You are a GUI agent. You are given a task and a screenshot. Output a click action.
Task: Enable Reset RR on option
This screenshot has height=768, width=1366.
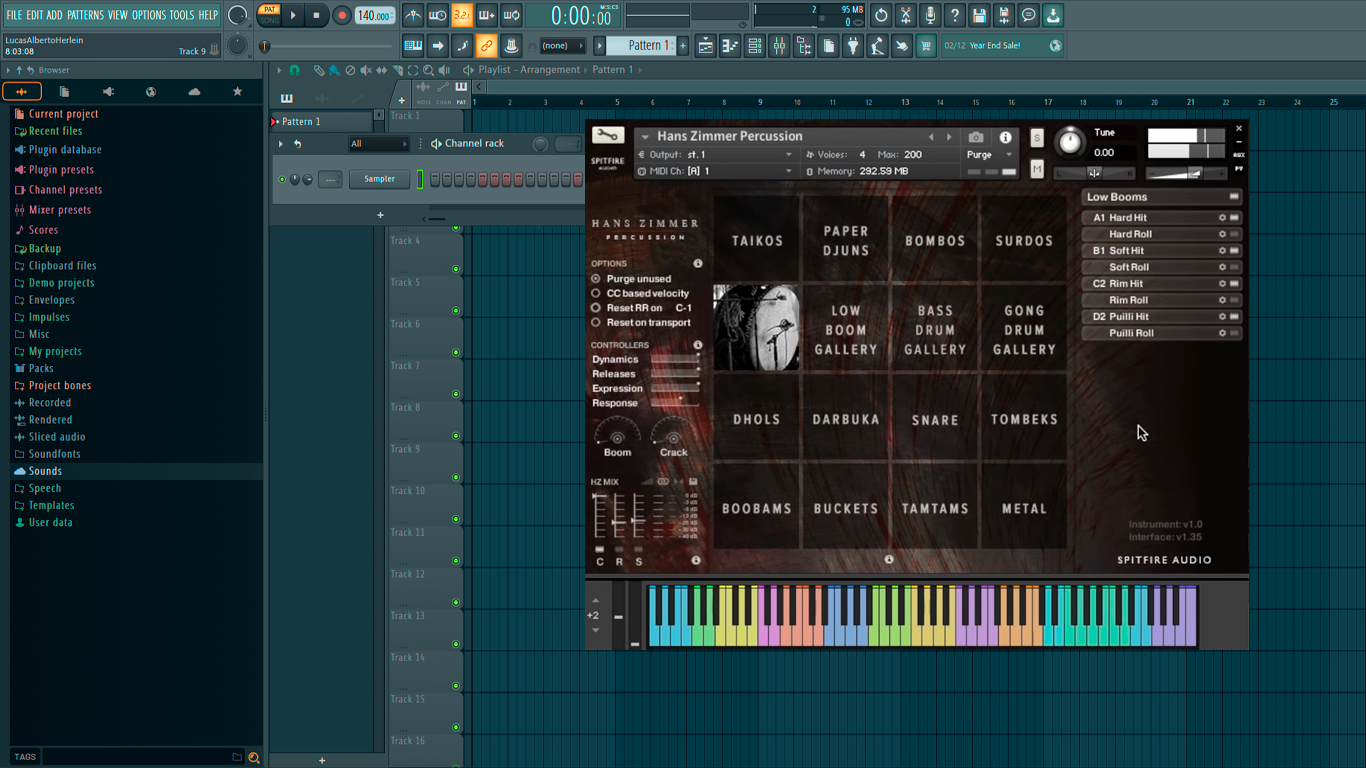point(596,308)
